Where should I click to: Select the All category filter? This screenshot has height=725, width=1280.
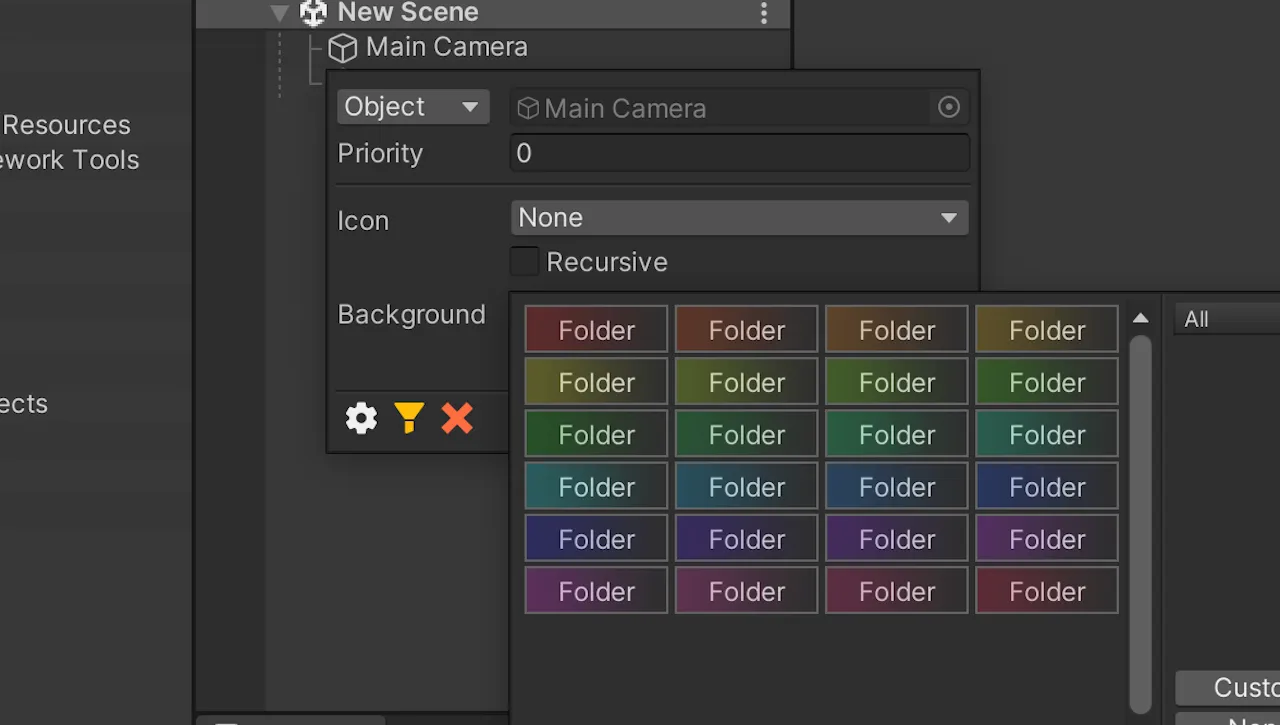tap(1227, 319)
